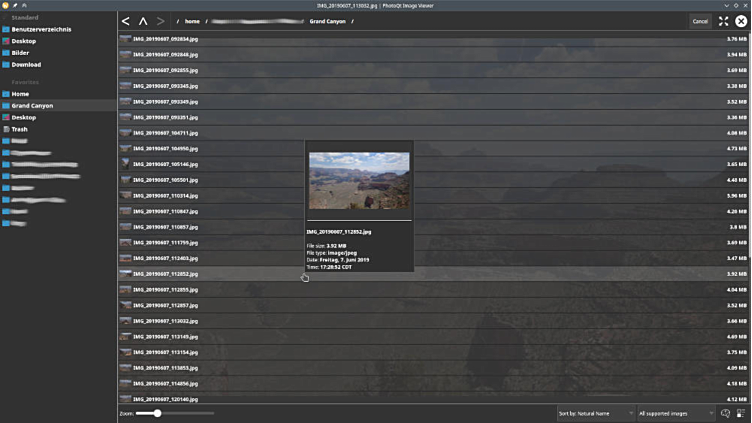The height and width of the screenshot is (423, 752).
Task: Click the Cancel button
Action: click(x=700, y=21)
